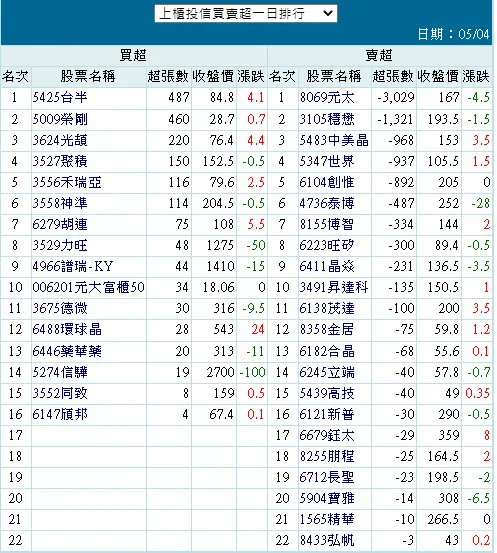497x553 pixels.
Task: Open stock link 3556禾瑞亞
Action: pyautogui.click(x=67, y=182)
